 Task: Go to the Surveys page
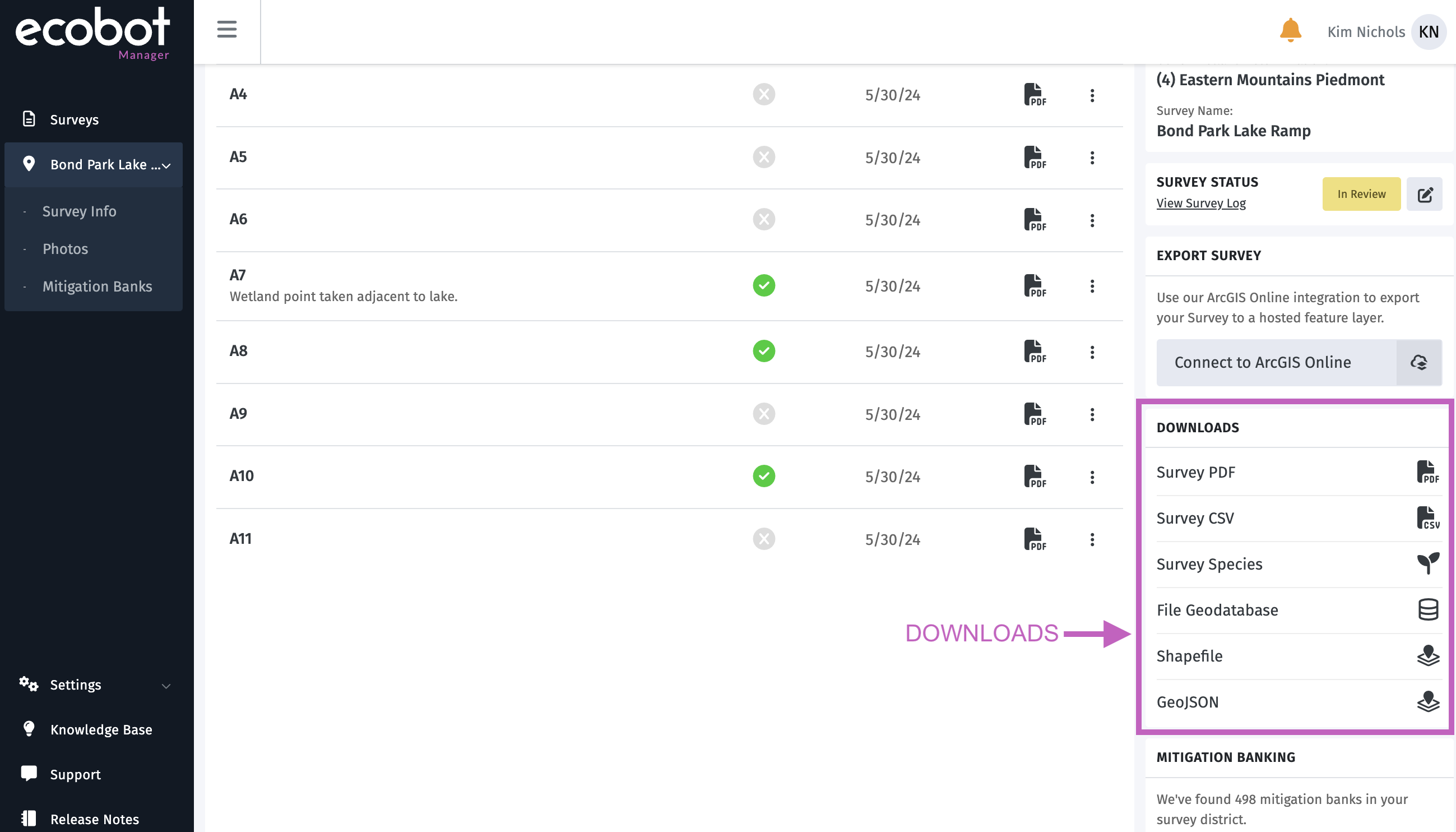click(74, 119)
